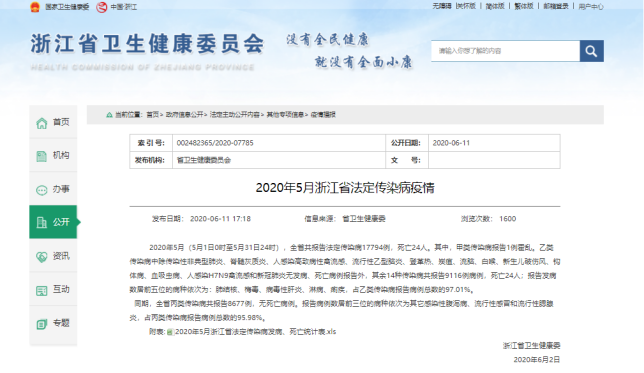The height and width of the screenshot is (373, 644).
Task: Open the 中国浙江 link
Action: pos(124,7)
